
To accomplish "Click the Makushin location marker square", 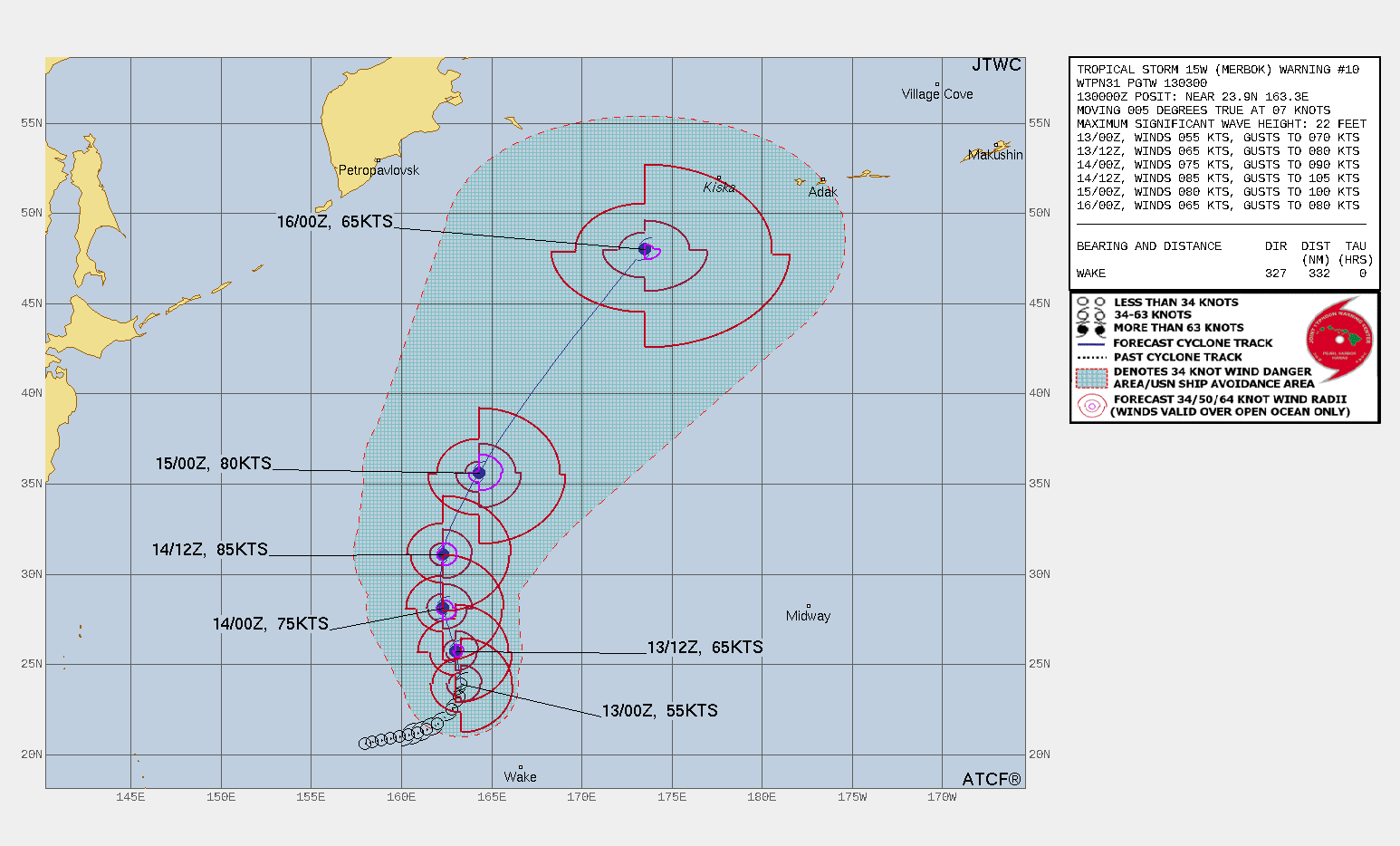I will [x=996, y=145].
